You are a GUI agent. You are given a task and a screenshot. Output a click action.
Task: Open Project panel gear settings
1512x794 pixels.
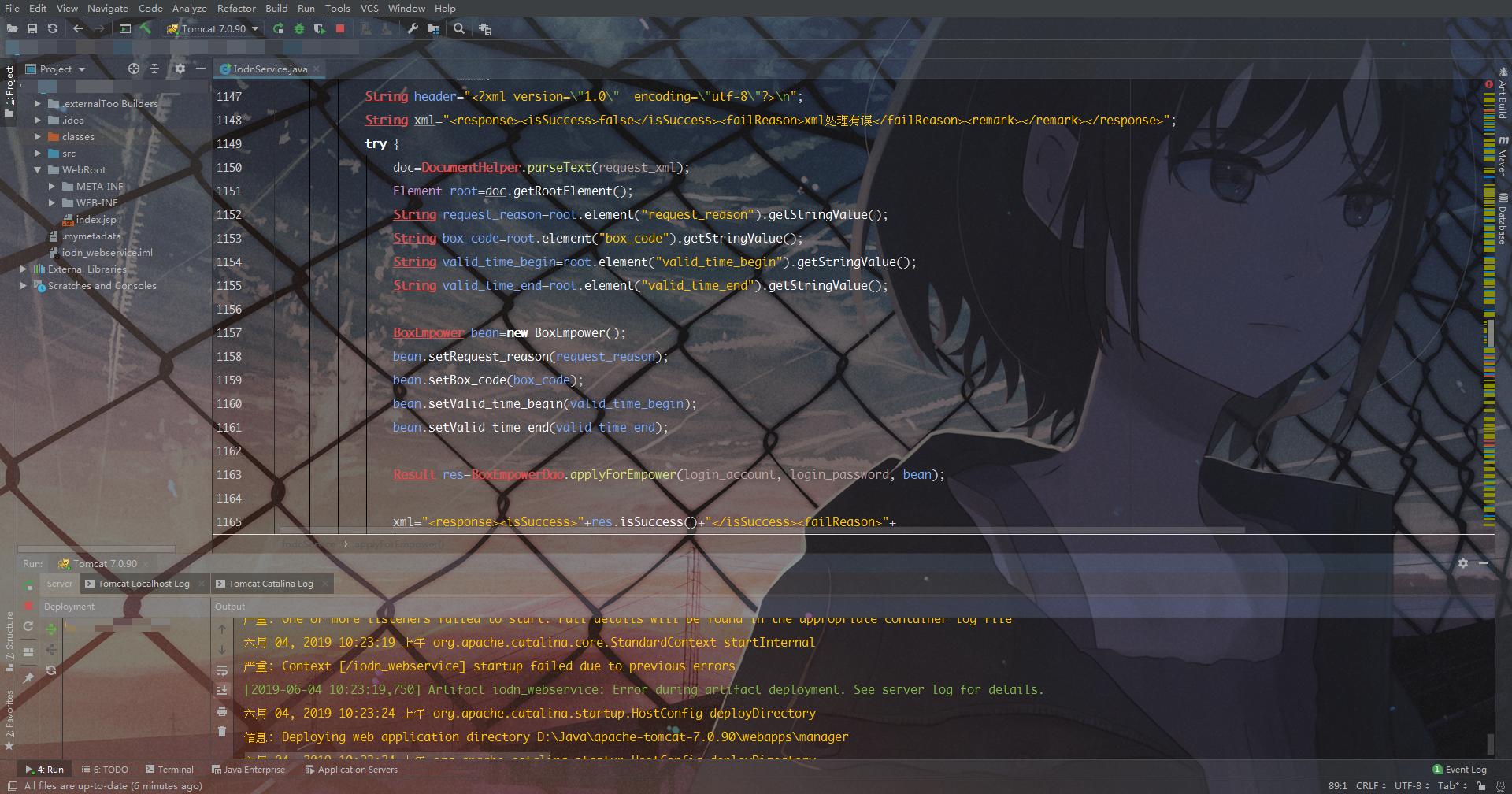(180, 69)
